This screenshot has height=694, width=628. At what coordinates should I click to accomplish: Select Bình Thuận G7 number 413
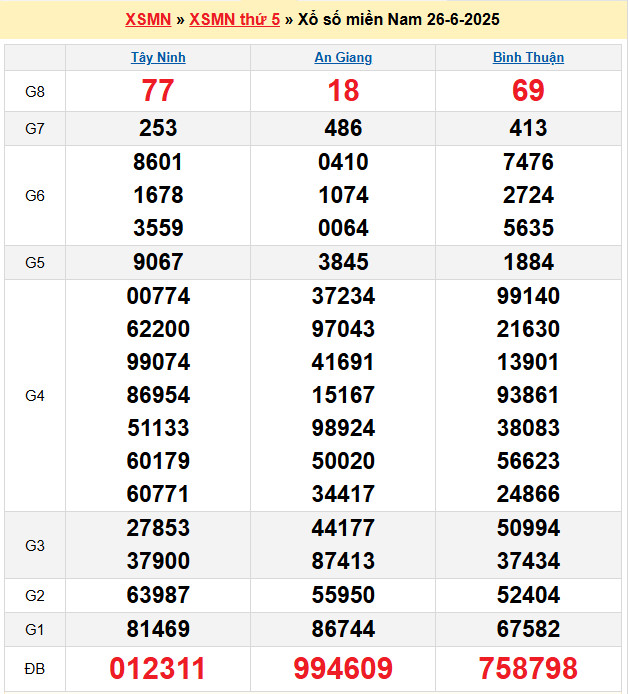pyautogui.click(x=528, y=128)
